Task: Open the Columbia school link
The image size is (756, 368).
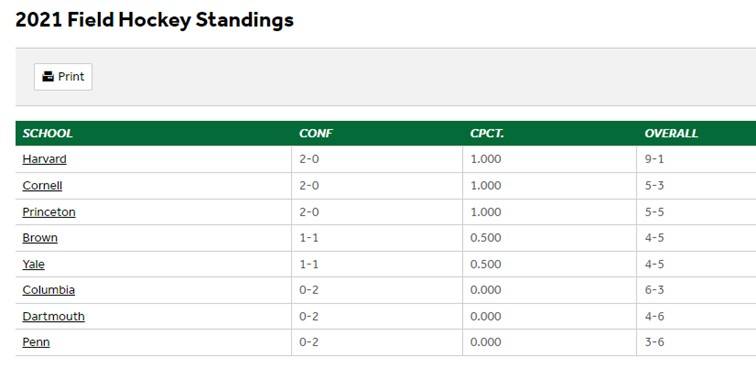Action: [x=49, y=290]
